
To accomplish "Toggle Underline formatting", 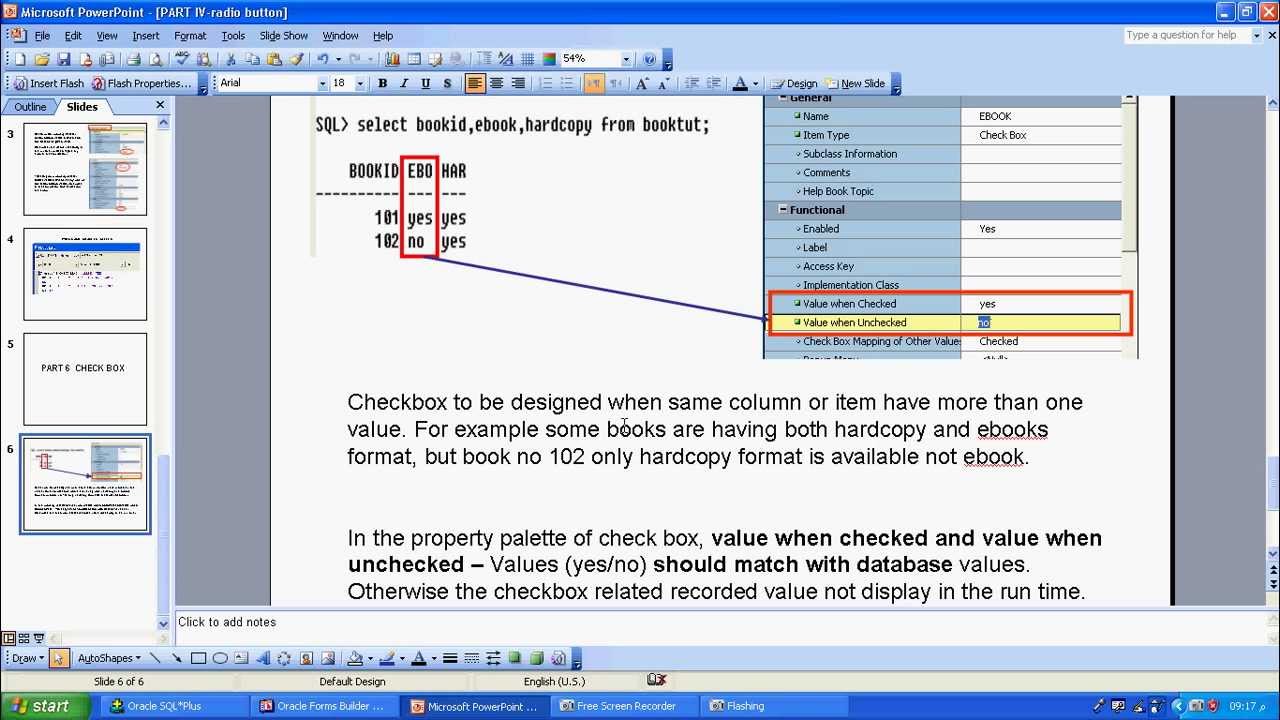I will [x=426, y=83].
